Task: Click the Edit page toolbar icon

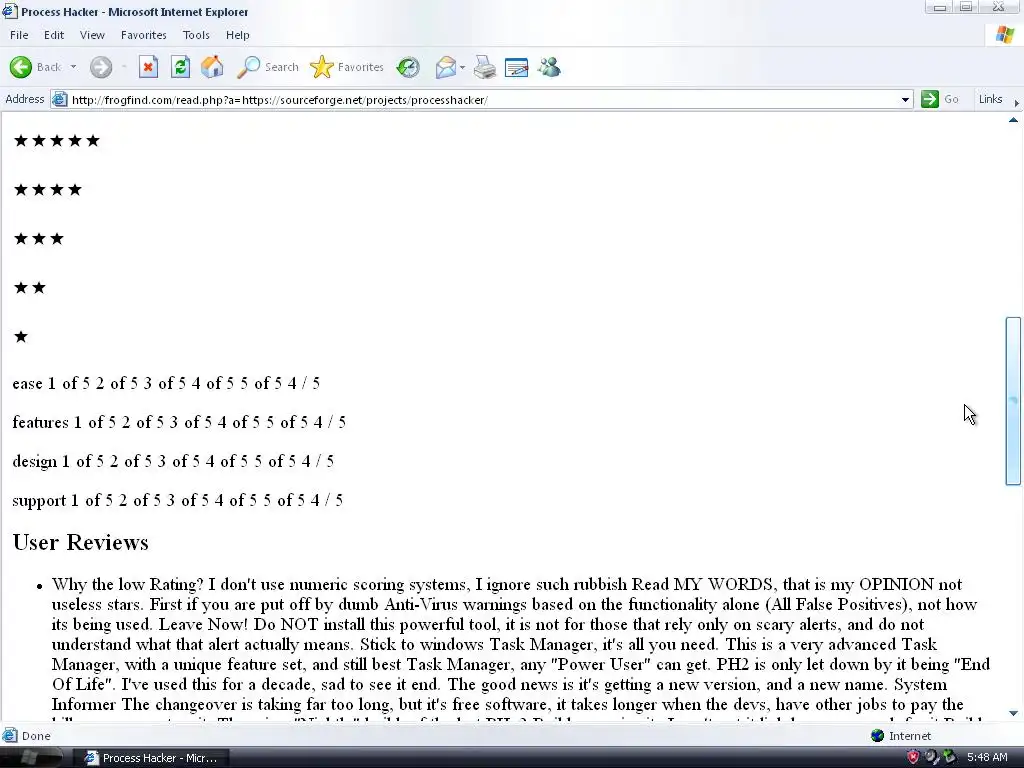Action: pos(517,67)
